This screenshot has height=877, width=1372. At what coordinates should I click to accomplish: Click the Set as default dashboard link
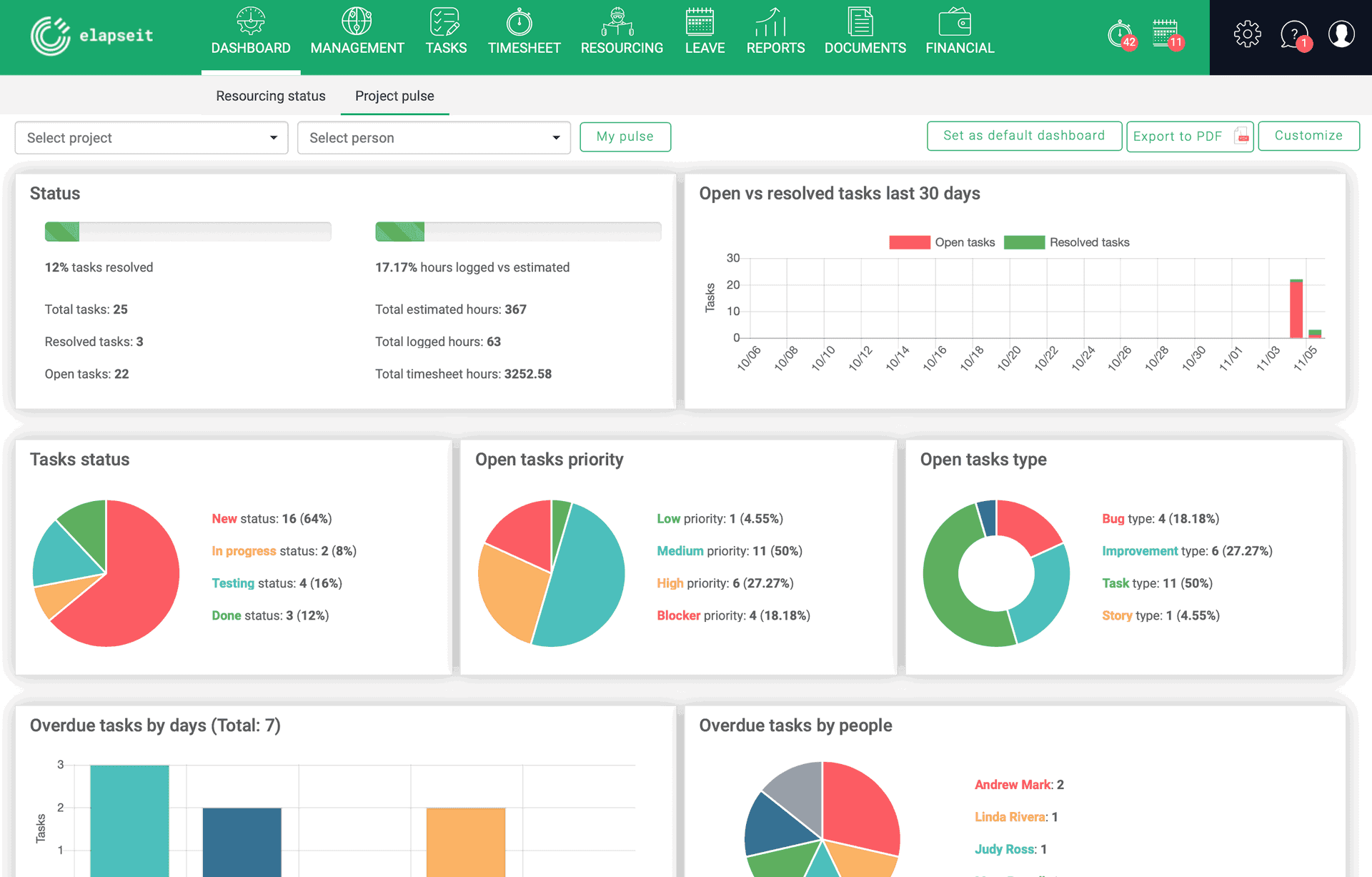pos(1022,135)
